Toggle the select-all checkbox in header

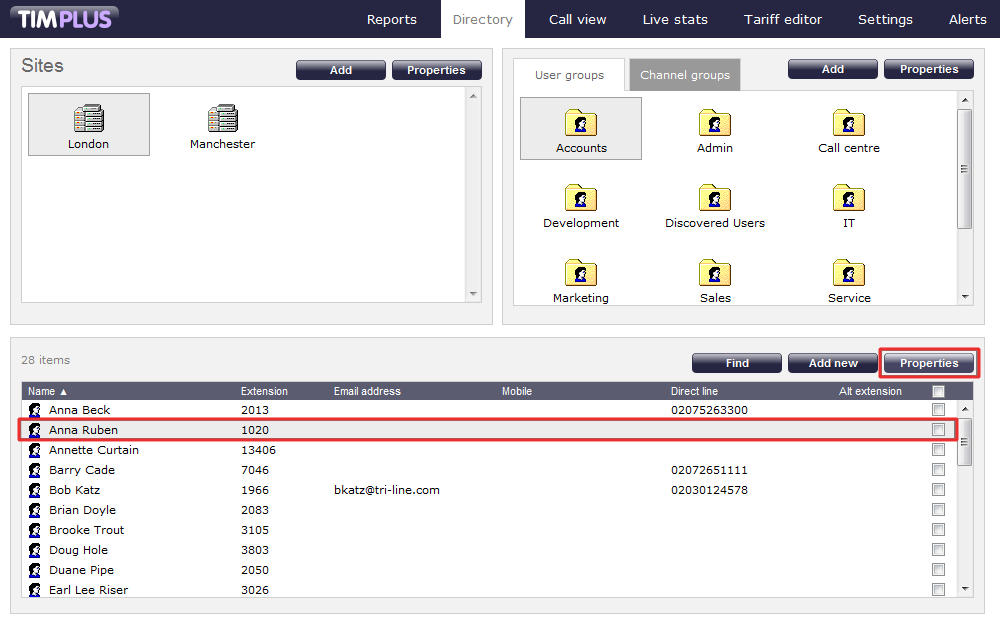click(938, 392)
